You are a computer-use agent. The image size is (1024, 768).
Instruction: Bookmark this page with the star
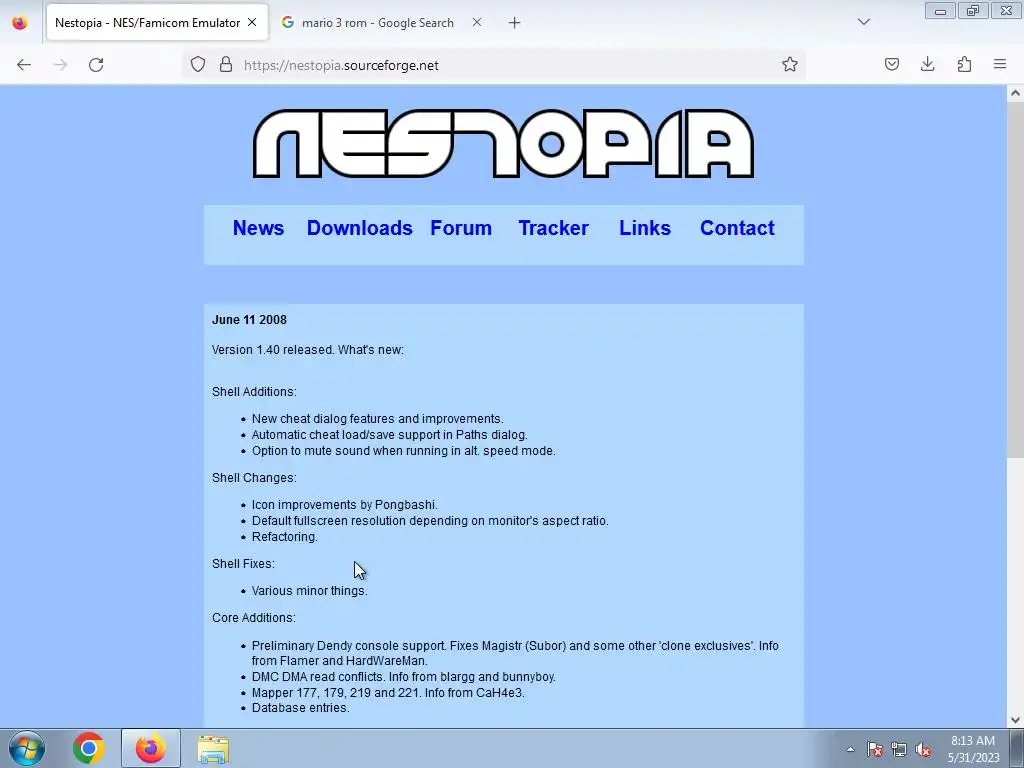click(x=790, y=64)
